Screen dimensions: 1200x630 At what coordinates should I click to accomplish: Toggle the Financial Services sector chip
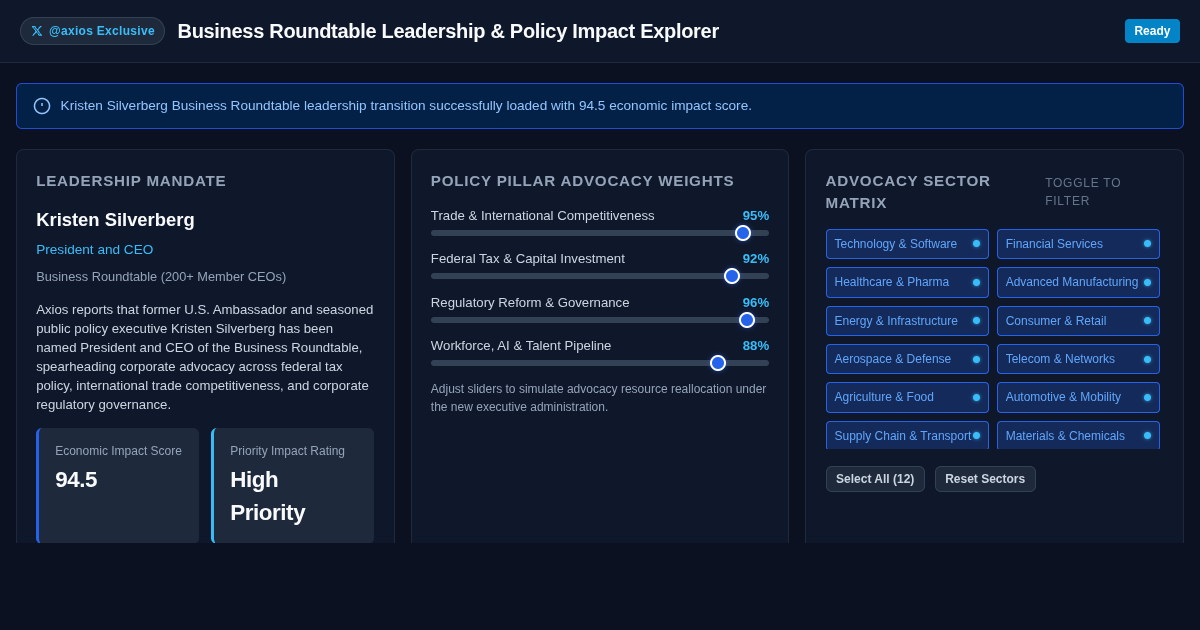[1078, 244]
